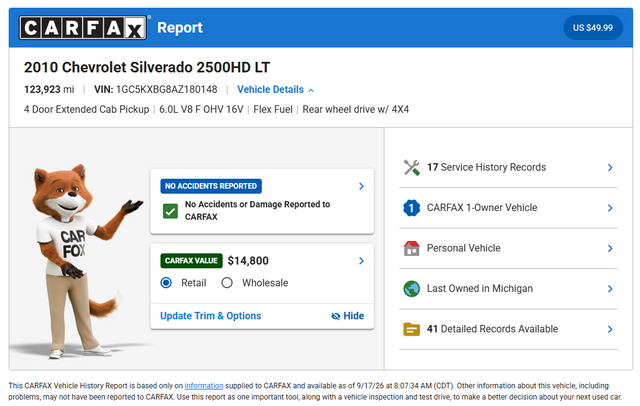
Task: Open the 'information' hyperlink in disclaimer
Action: pyautogui.click(x=204, y=386)
